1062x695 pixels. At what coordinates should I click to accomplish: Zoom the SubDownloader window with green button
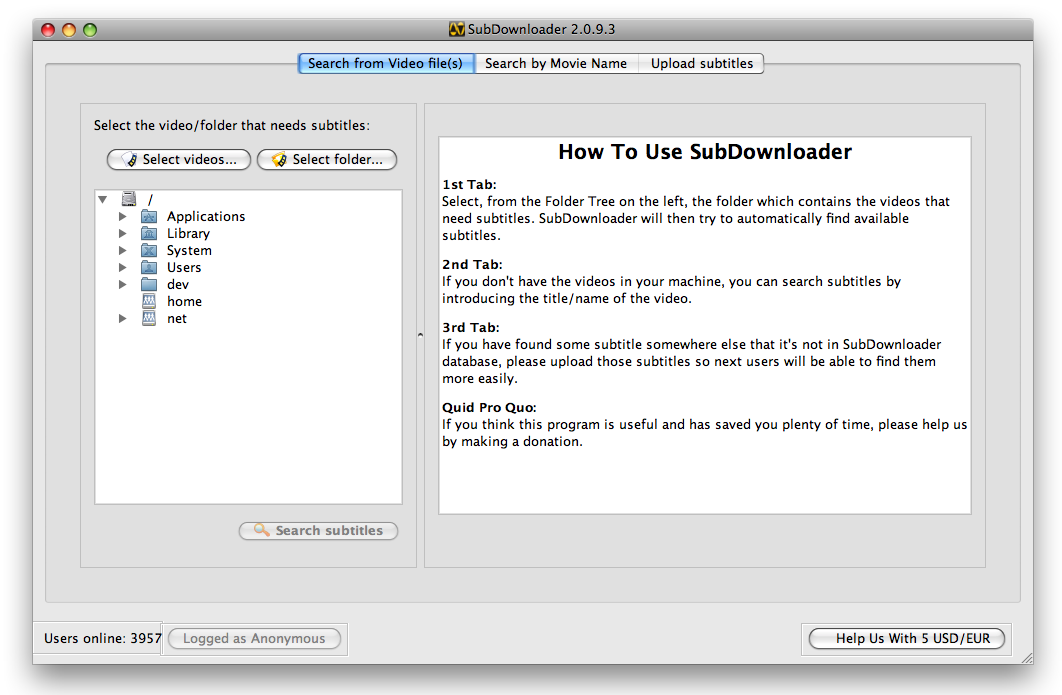click(x=90, y=30)
